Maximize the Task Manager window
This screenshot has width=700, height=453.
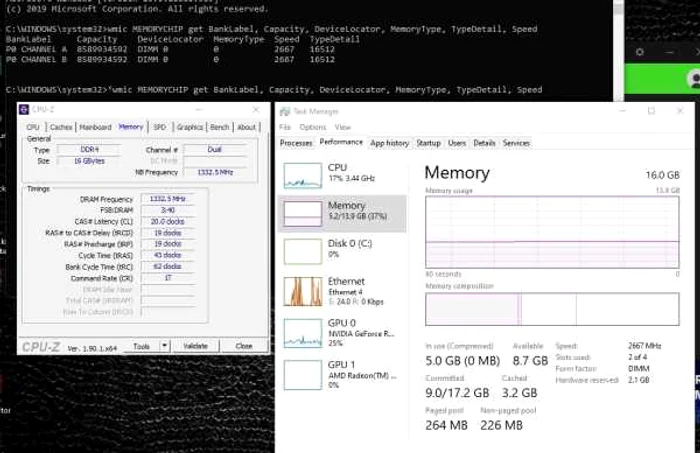(x=651, y=111)
